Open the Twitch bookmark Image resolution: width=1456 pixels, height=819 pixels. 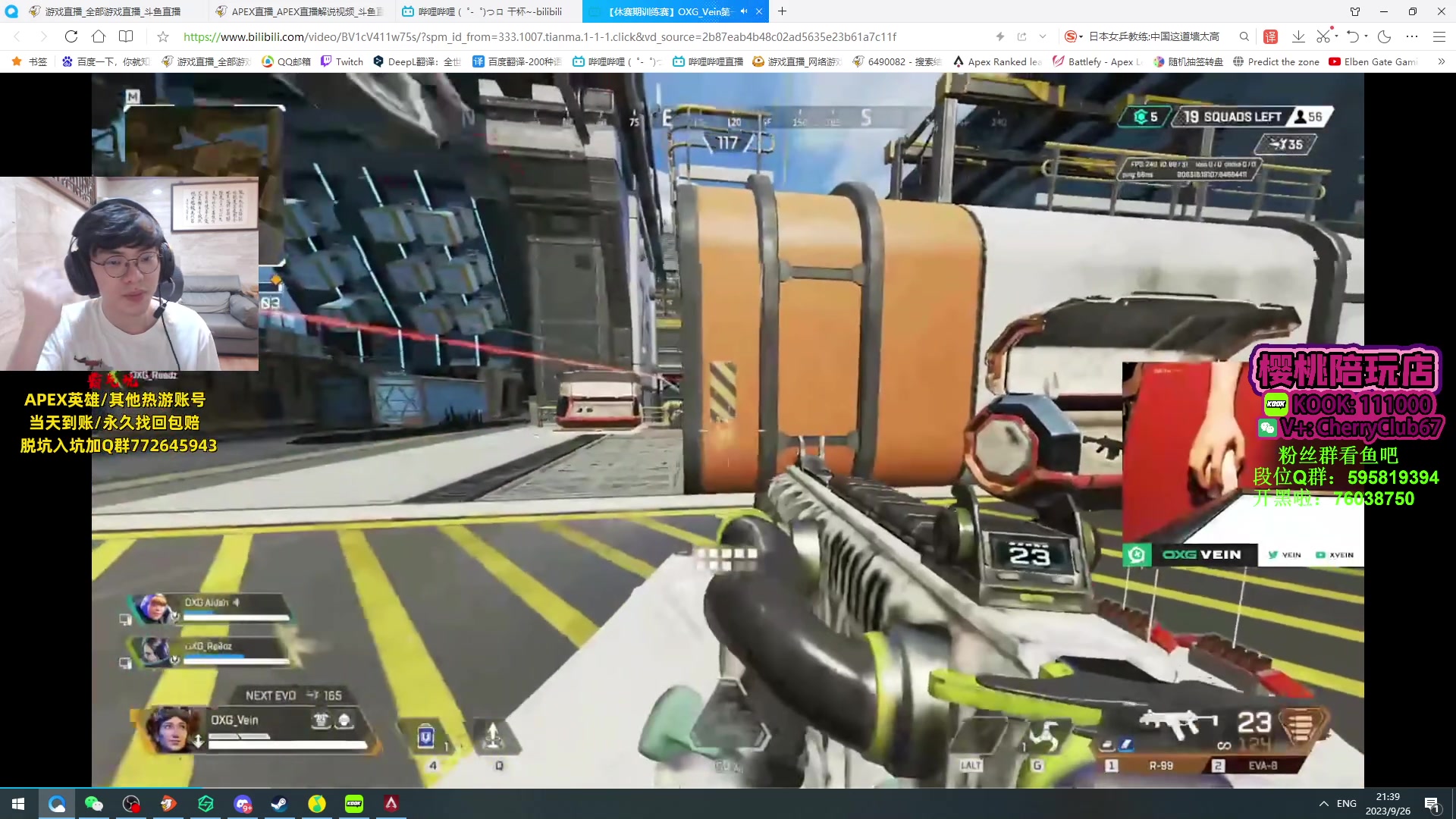coord(342,61)
